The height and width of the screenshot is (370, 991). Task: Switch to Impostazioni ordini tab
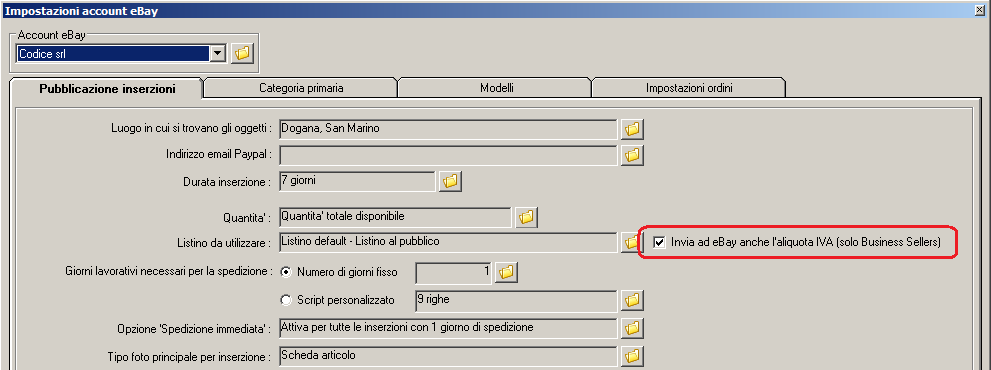pos(689,88)
